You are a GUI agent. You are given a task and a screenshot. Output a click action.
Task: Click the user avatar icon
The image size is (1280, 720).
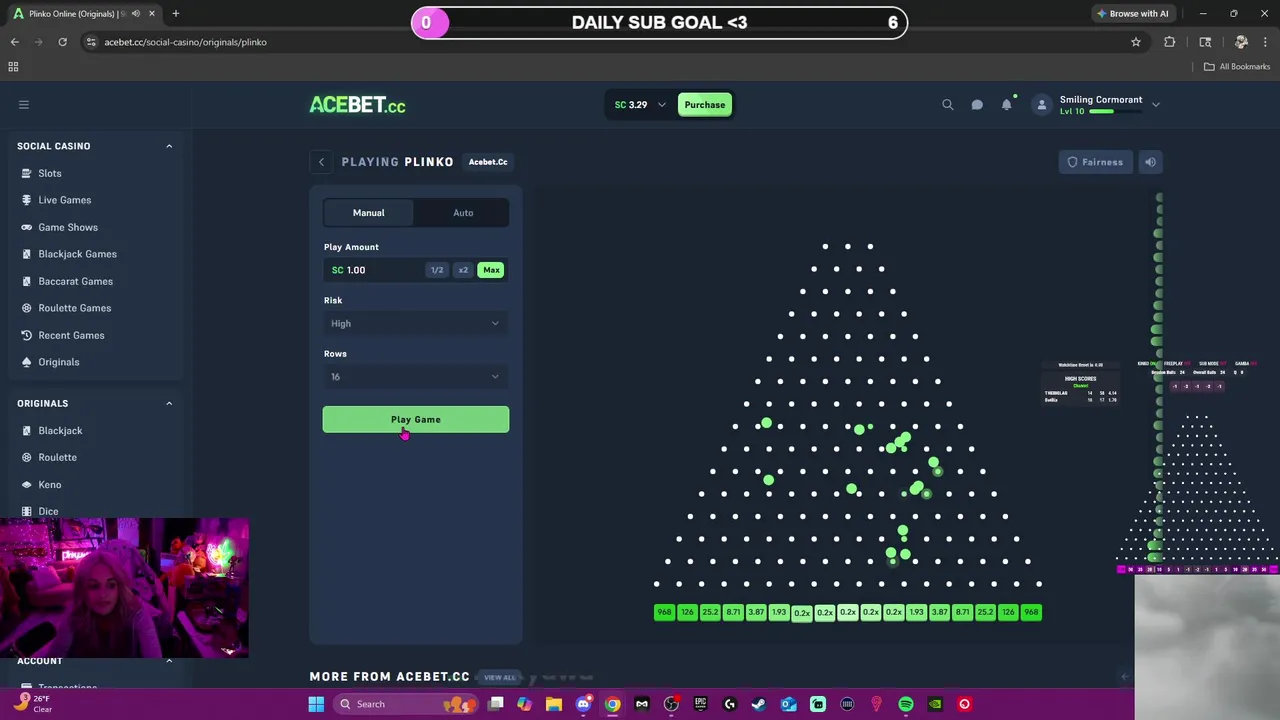click(x=1042, y=104)
